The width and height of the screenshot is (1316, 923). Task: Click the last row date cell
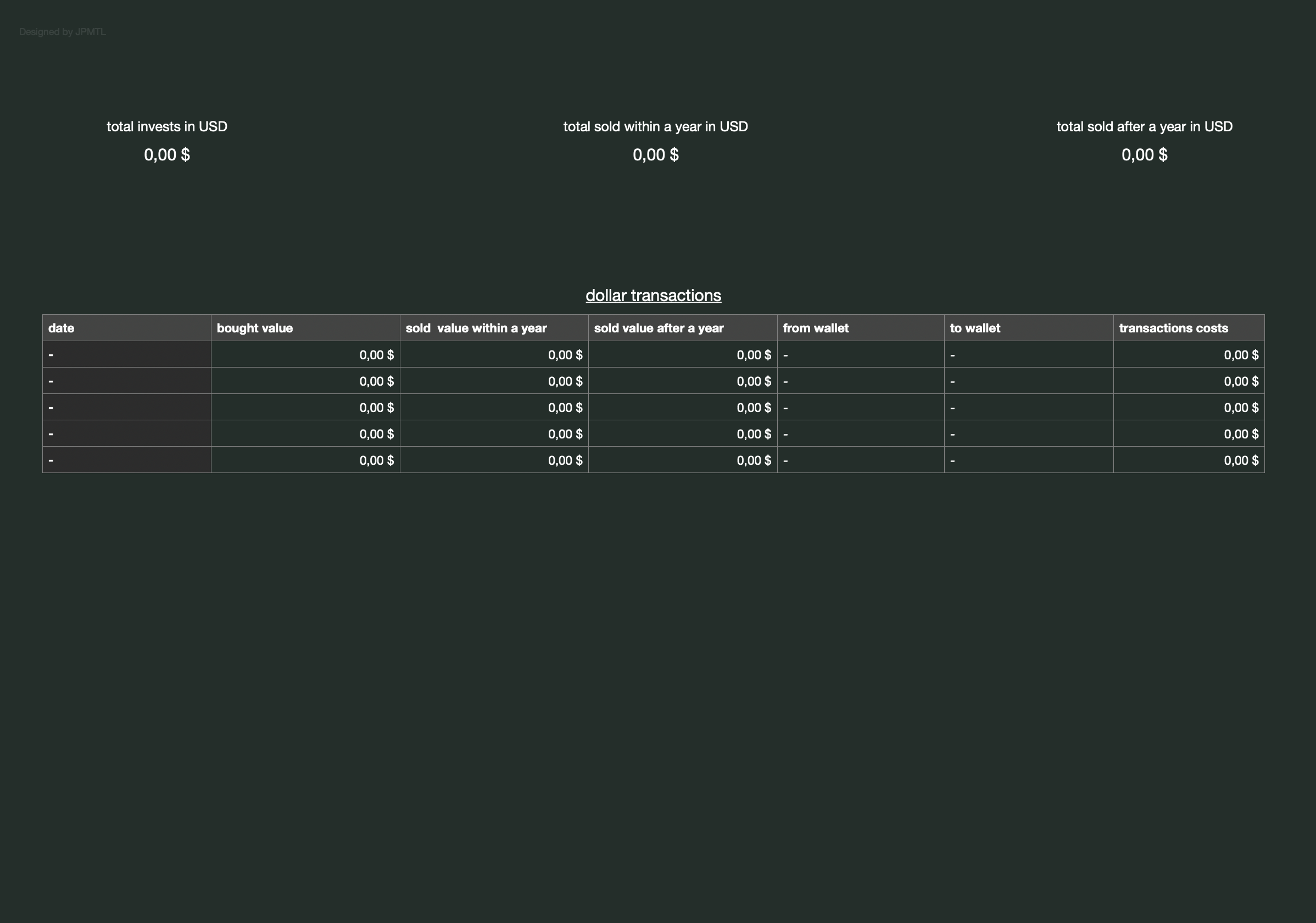pos(127,460)
